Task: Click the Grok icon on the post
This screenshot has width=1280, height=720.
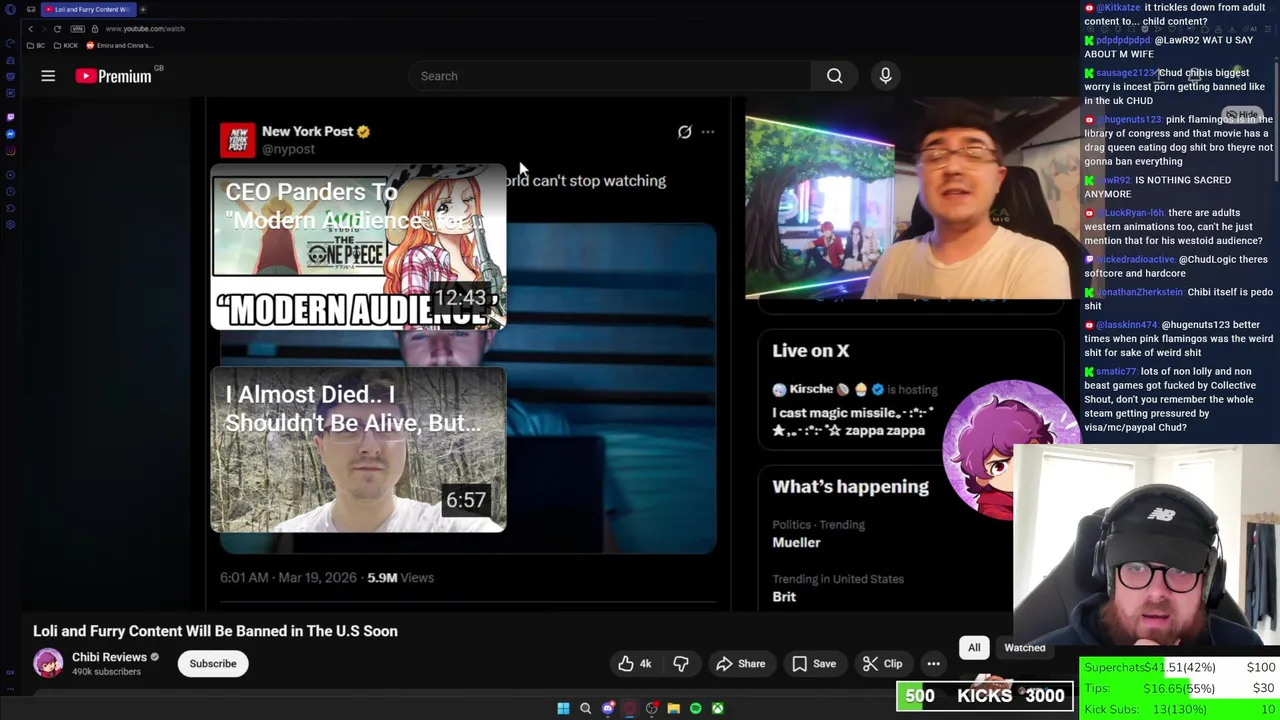Action: [x=684, y=132]
